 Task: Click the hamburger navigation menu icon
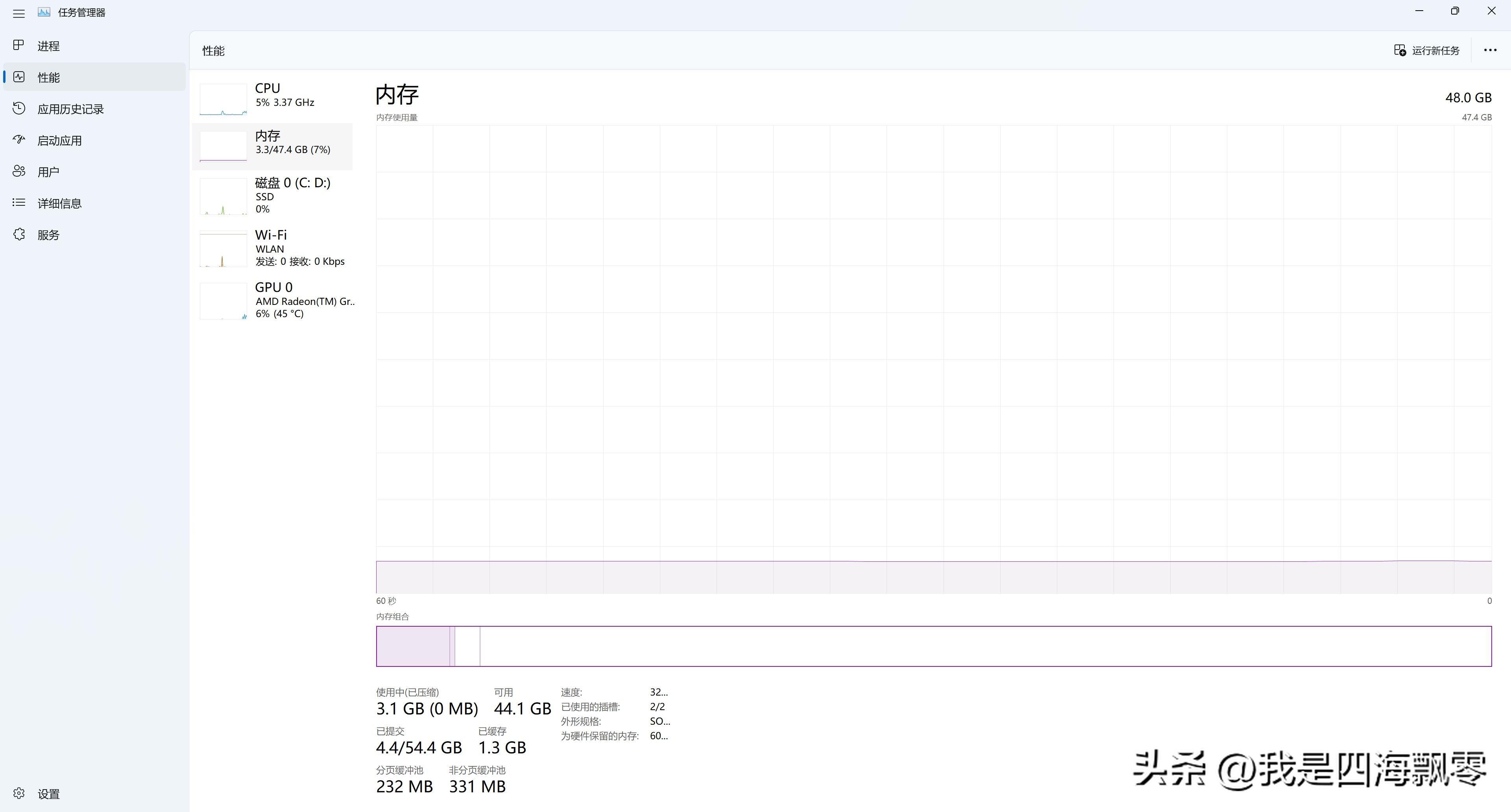pyautogui.click(x=19, y=13)
